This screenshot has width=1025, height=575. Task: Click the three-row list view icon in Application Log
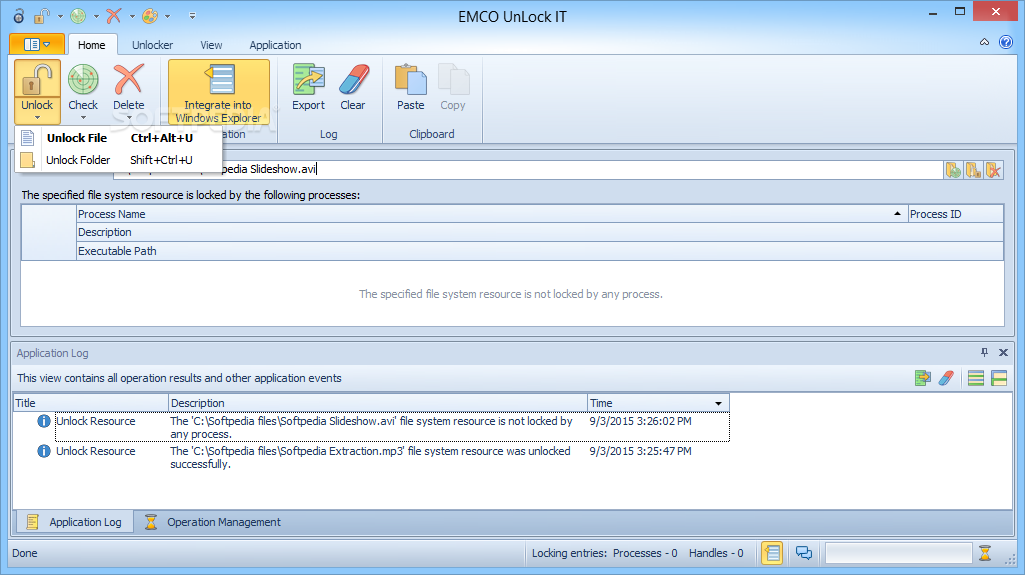tap(976, 378)
